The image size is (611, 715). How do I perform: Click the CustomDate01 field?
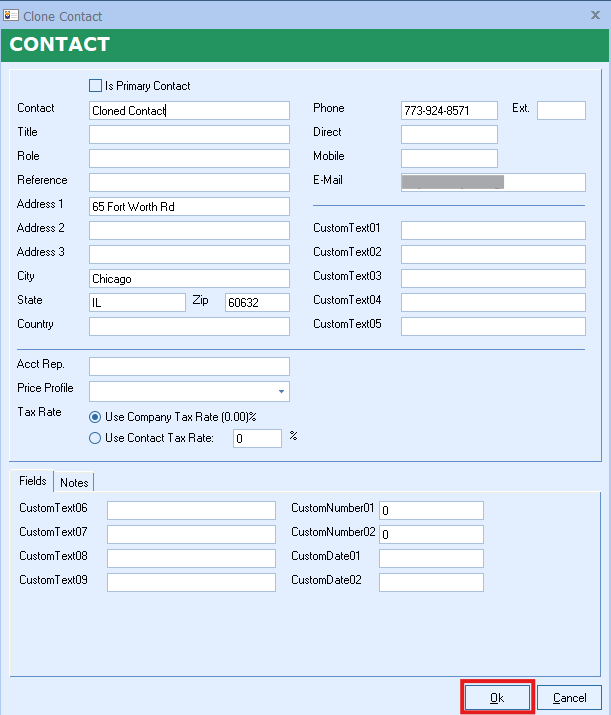431,559
